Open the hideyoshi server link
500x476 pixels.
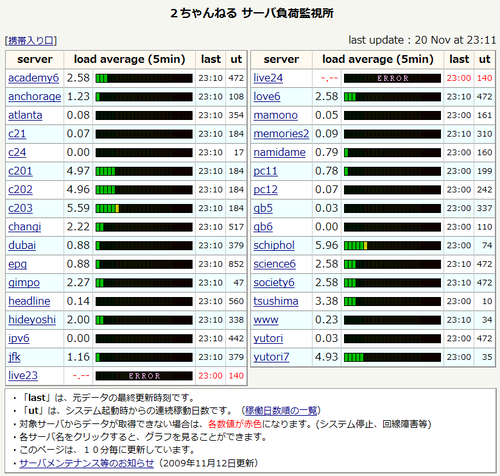point(32,320)
